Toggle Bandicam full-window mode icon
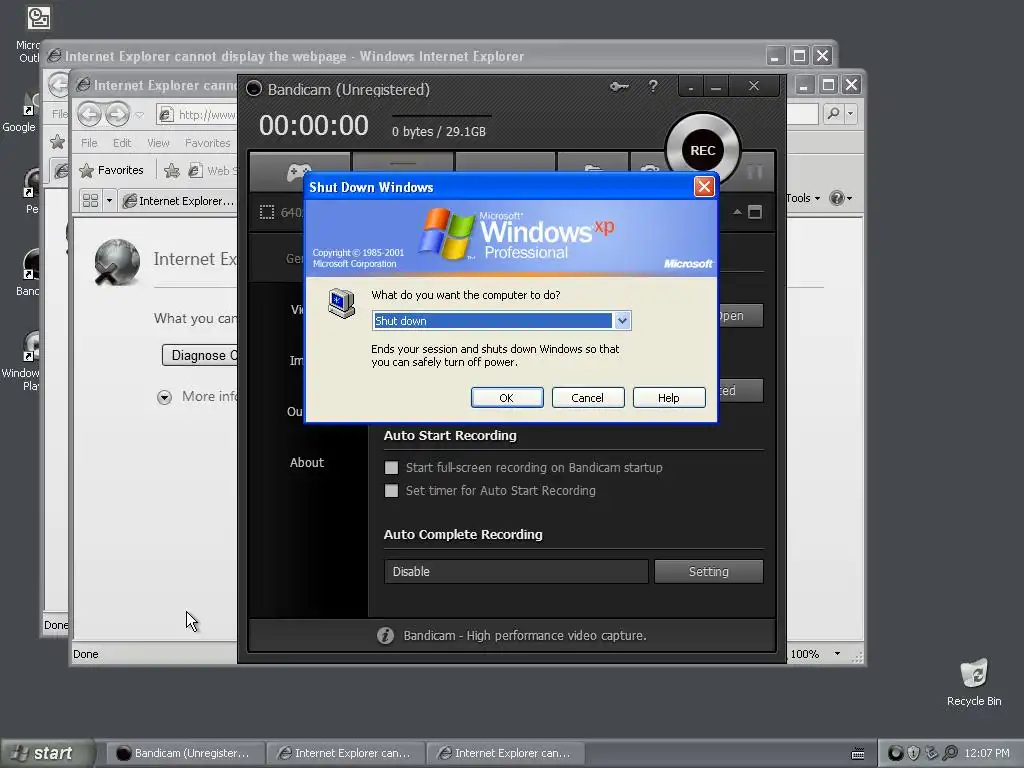This screenshot has width=1024, height=768. coord(755,212)
